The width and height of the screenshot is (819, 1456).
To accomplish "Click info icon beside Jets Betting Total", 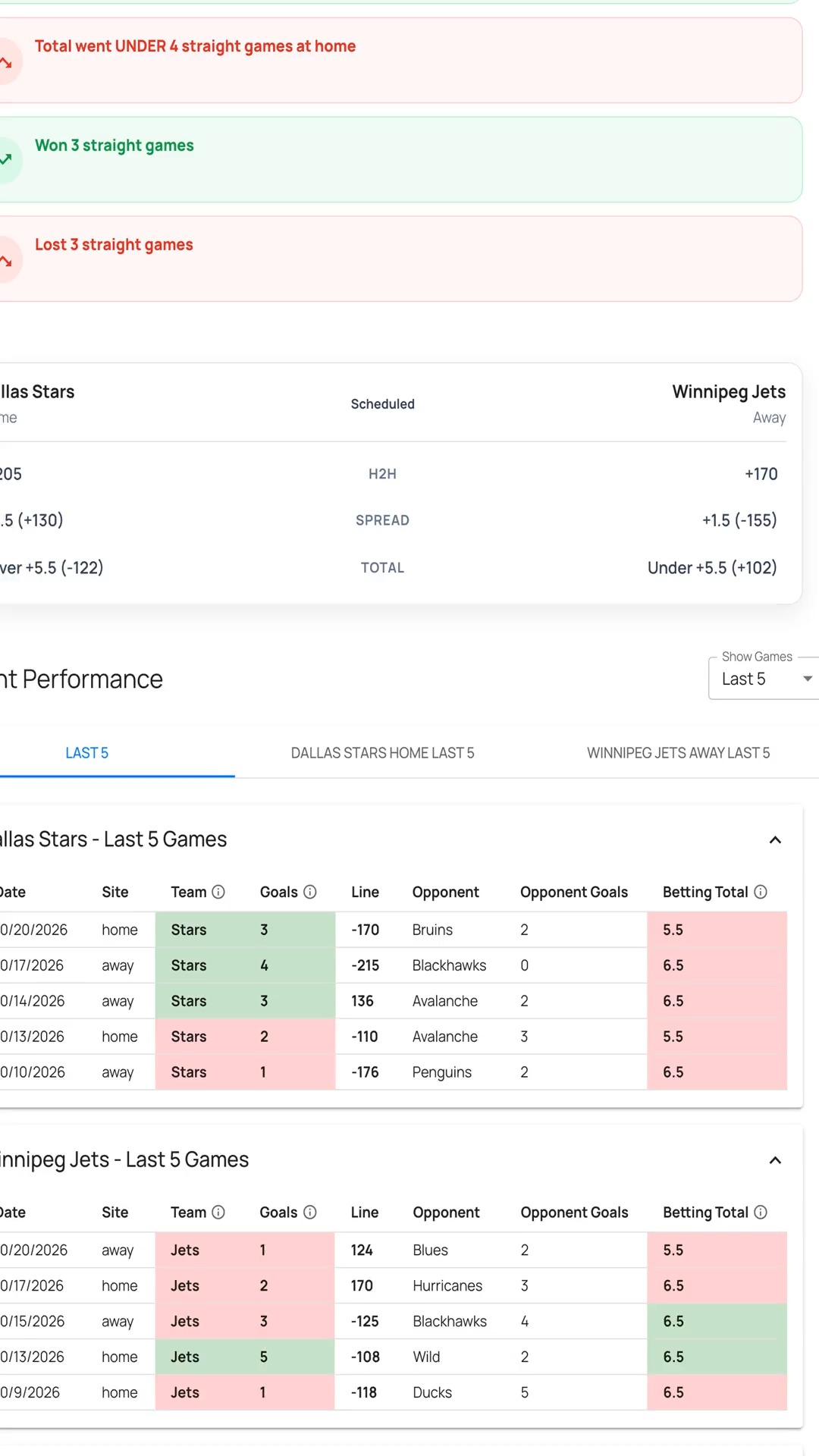I will click(761, 1212).
